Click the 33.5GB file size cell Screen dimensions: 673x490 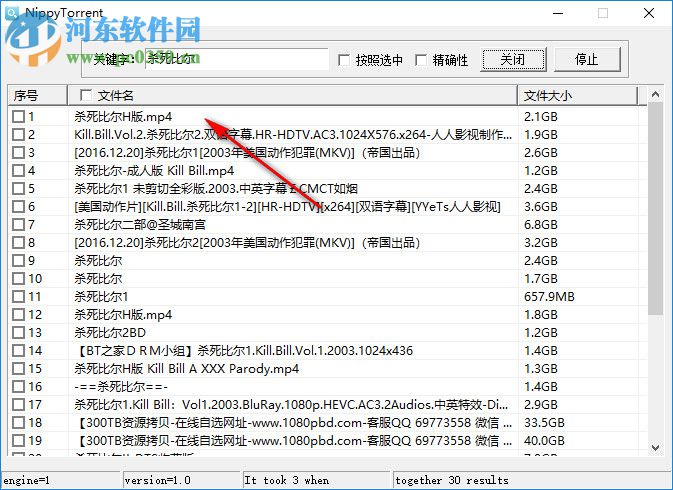tap(544, 423)
